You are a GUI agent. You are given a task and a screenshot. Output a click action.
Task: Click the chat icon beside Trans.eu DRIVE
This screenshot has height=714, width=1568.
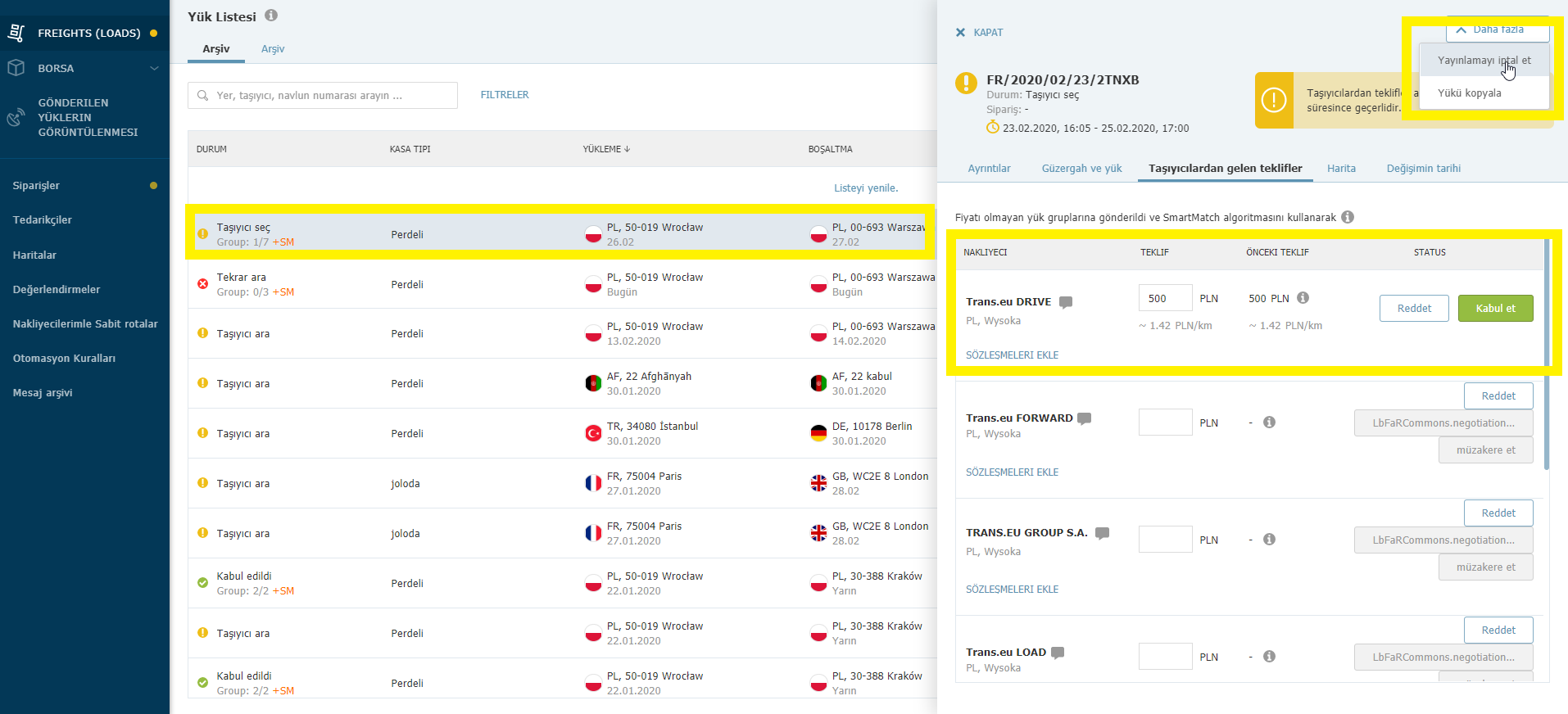(1066, 302)
